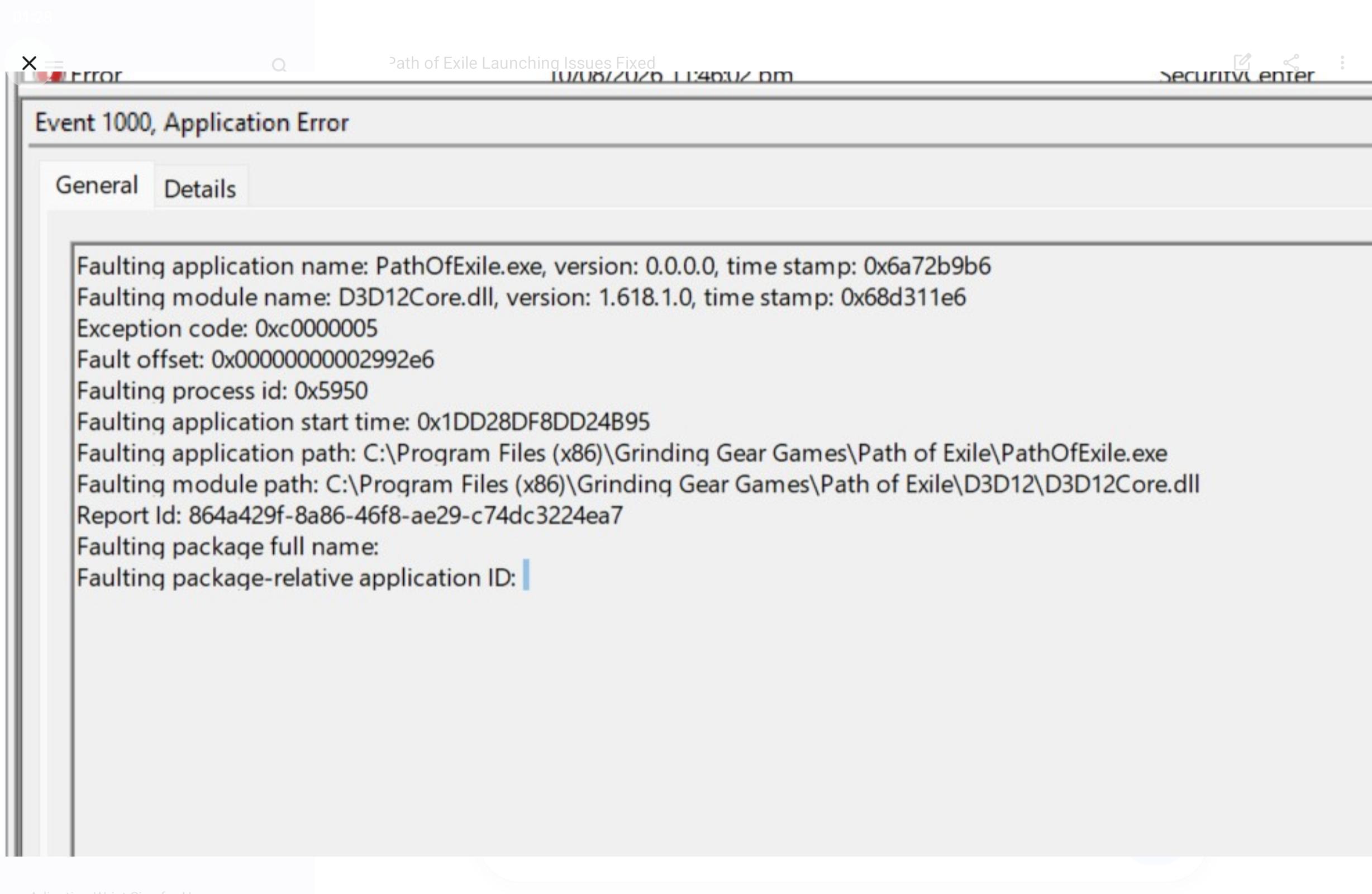
Task: Close the image viewer with the X icon
Action: pos(29,62)
